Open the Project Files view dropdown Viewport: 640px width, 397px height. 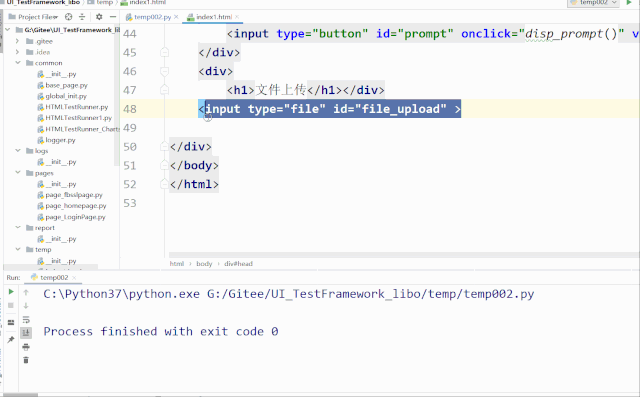[37, 17]
